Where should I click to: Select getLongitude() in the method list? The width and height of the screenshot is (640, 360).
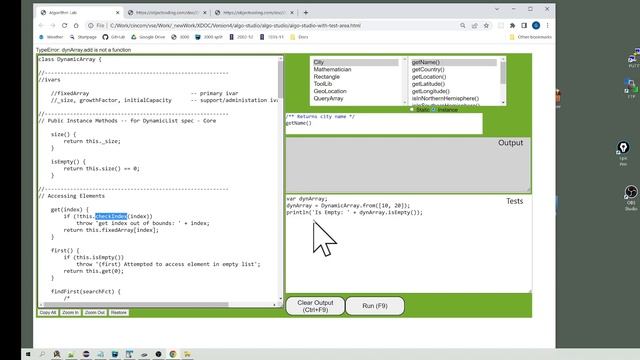pos(454,91)
